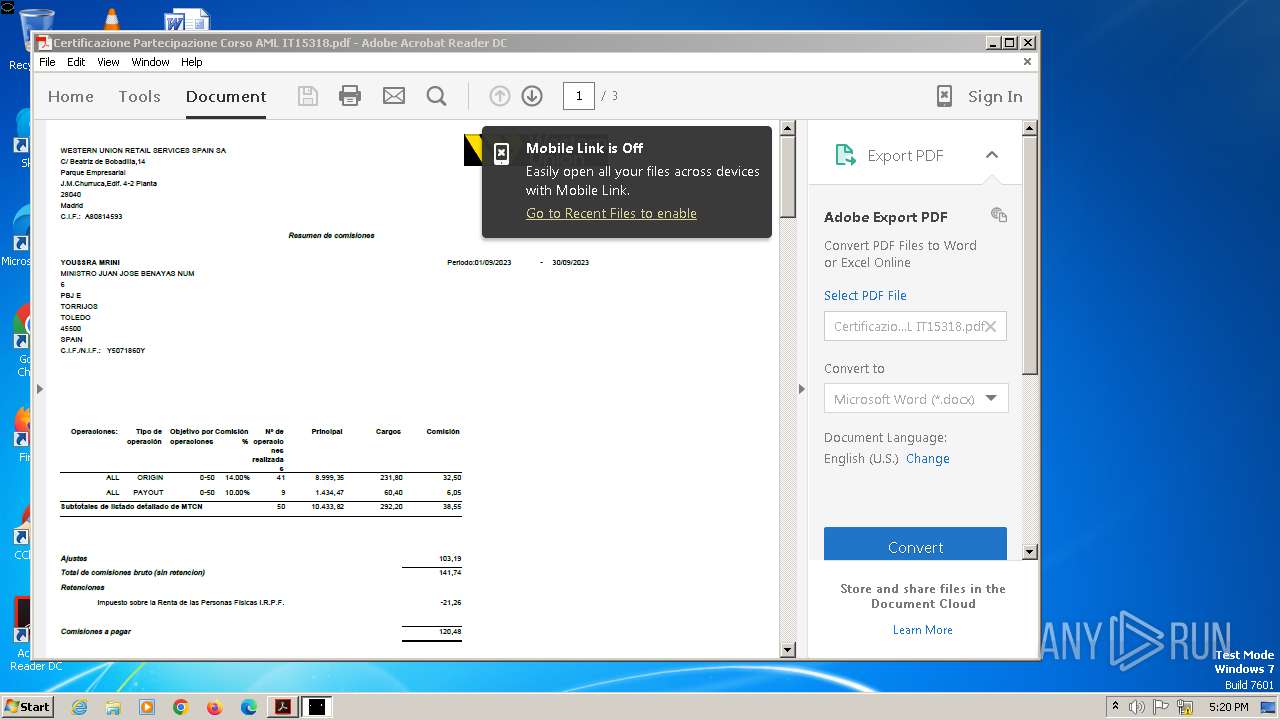Screen dimensions: 1280x720
Task: Click the document scroll up arrow
Action: 787,128
